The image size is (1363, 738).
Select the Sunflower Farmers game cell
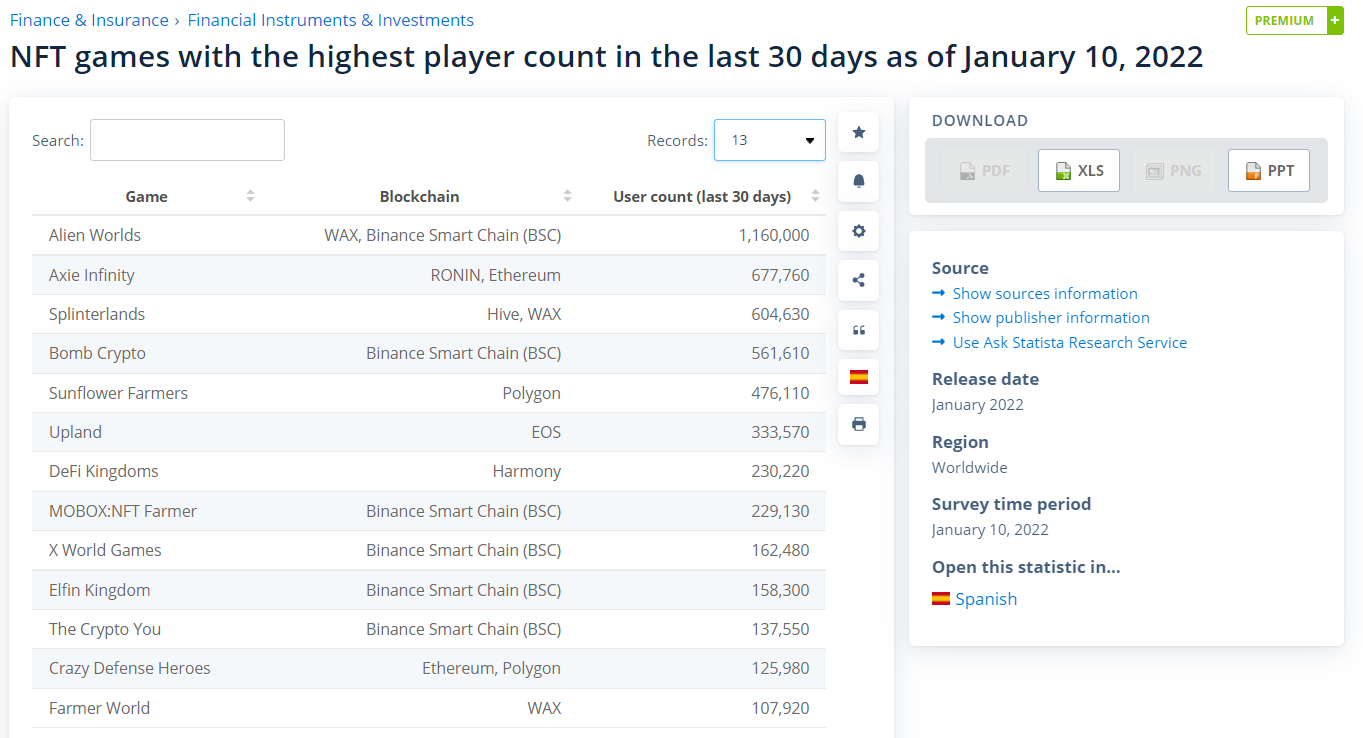click(x=118, y=393)
